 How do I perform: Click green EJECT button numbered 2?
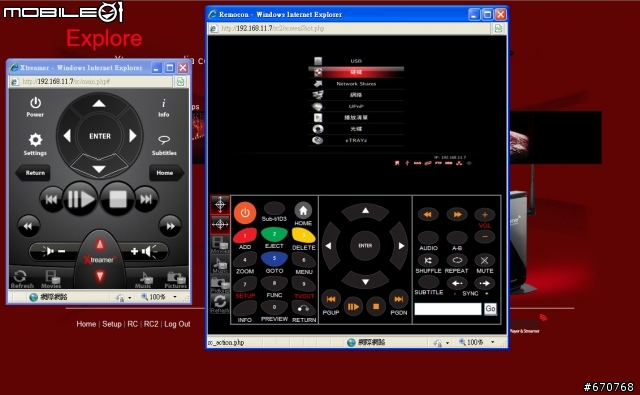tap(274, 234)
